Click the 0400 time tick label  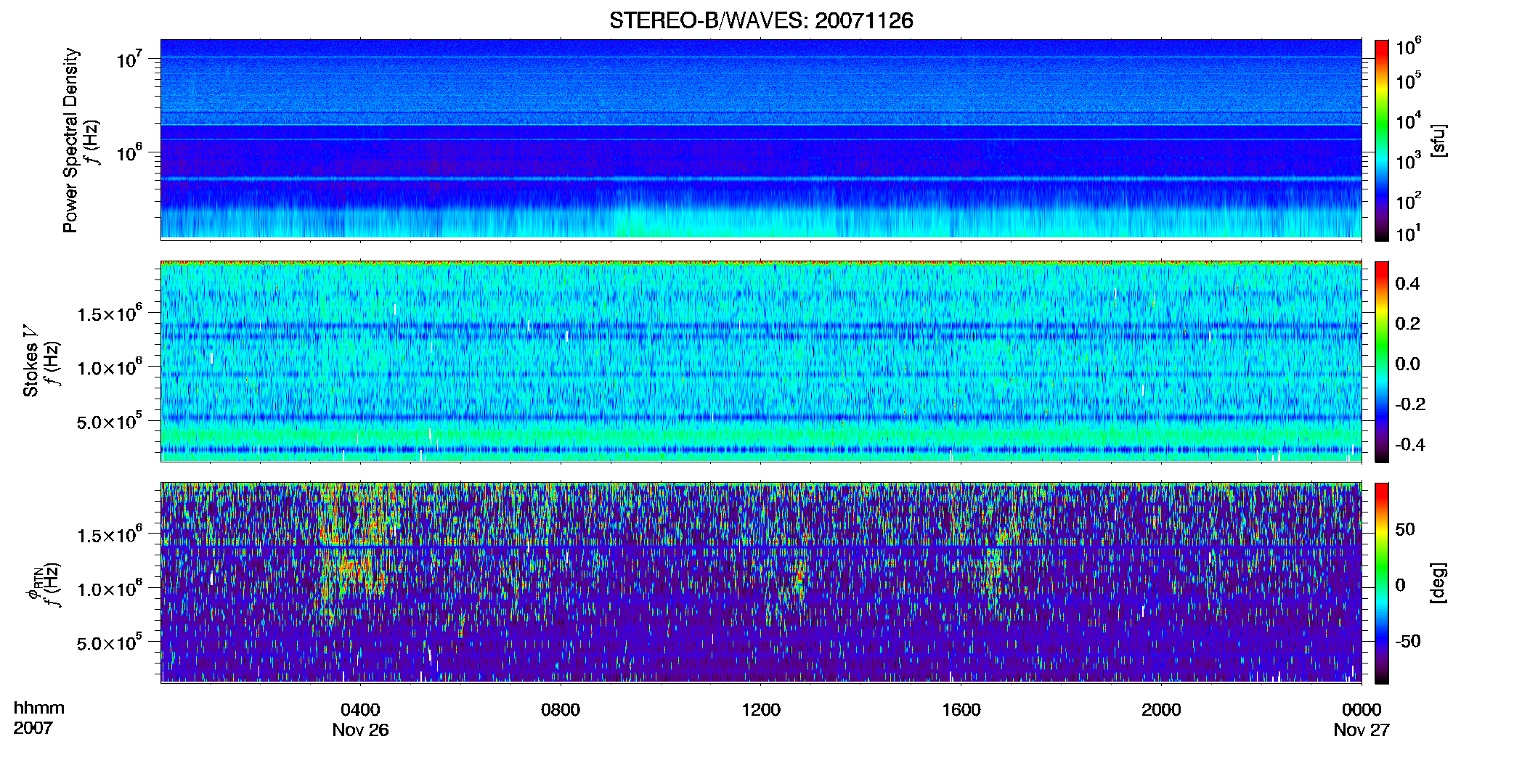(x=360, y=710)
